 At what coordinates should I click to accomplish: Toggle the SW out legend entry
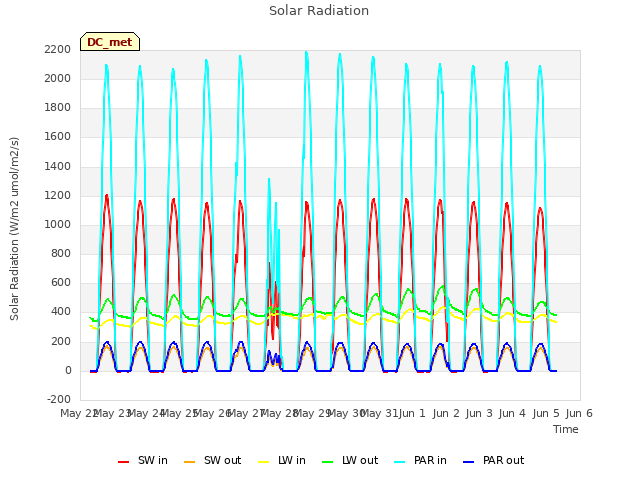pyautogui.click(x=213, y=460)
